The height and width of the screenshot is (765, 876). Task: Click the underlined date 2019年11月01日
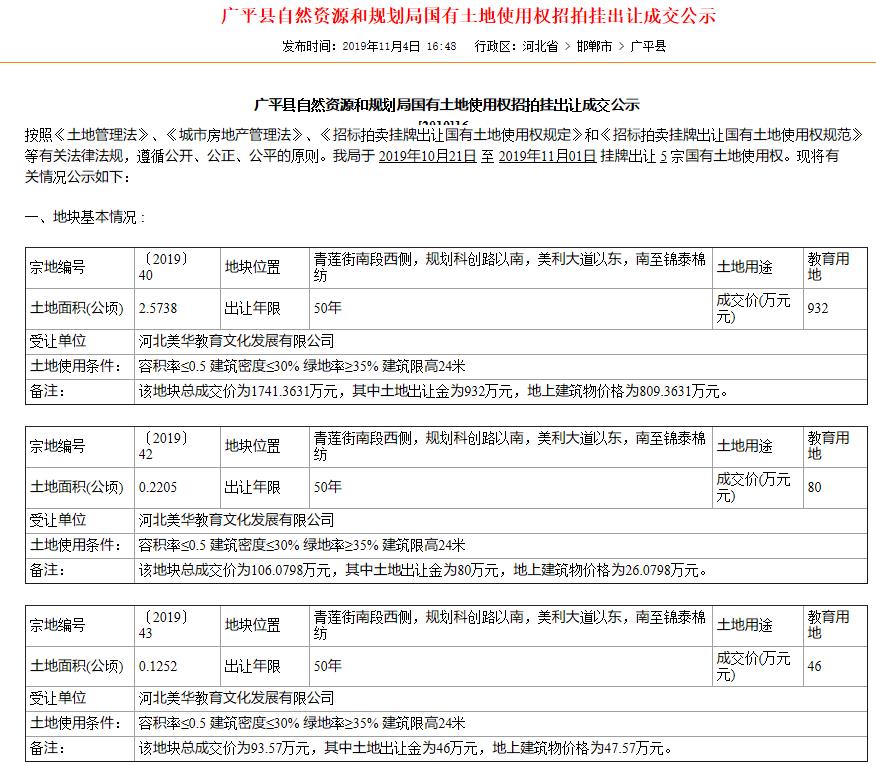pyautogui.click(x=547, y=156)
